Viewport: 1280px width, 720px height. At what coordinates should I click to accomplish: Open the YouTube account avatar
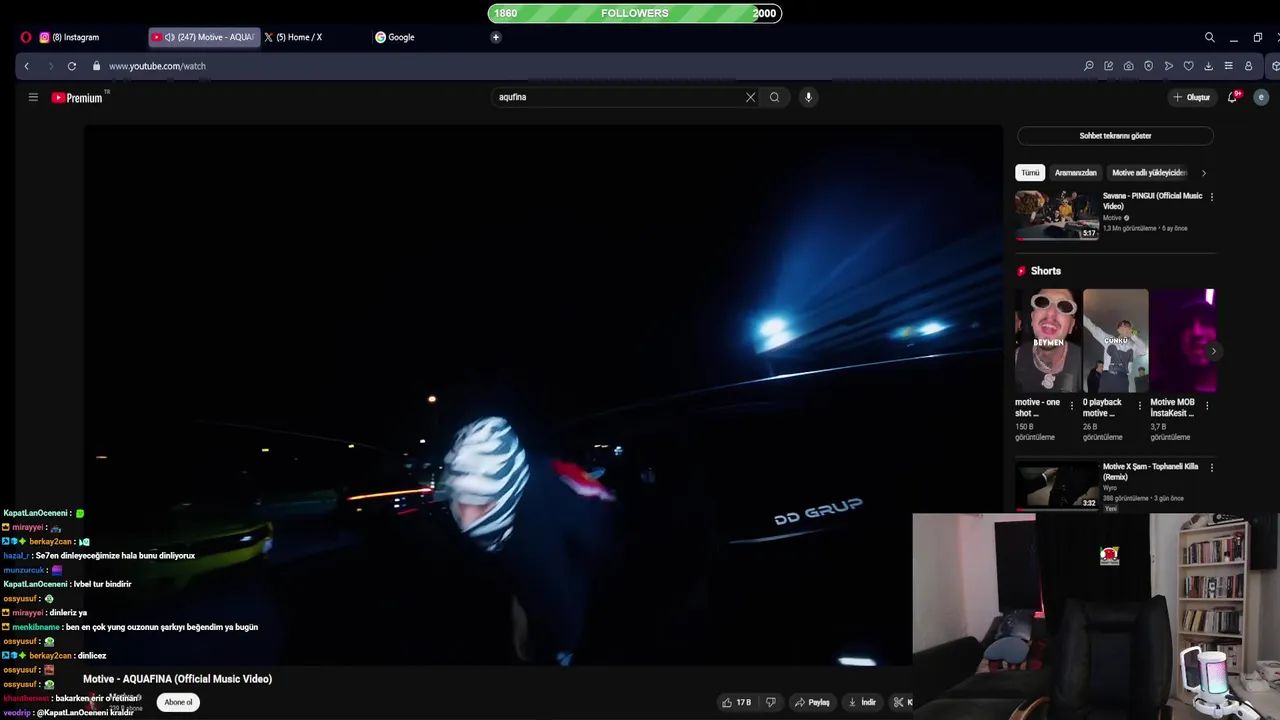[x=1261, y=97]
